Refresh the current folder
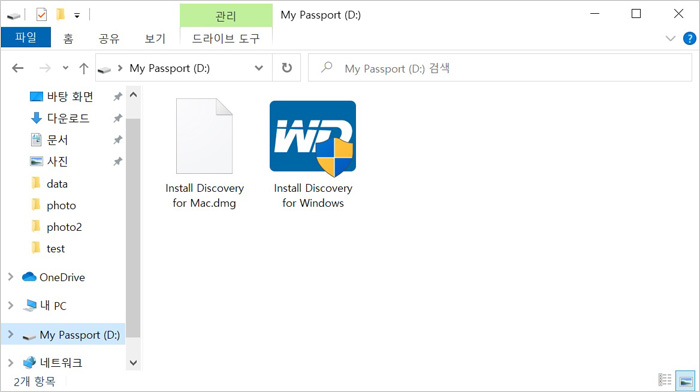The height and width of the screenshot is (392, 700). (x=287, y=68)
